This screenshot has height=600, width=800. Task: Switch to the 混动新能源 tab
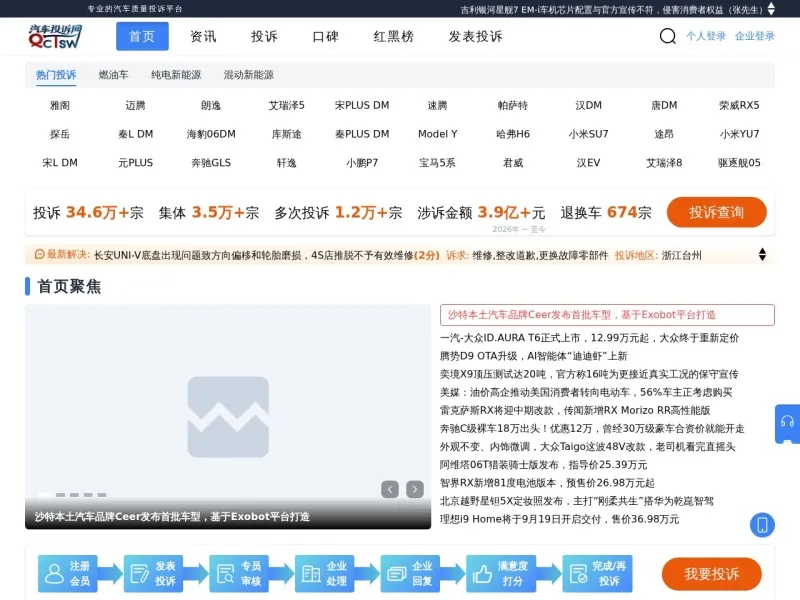tap(248, 75)
